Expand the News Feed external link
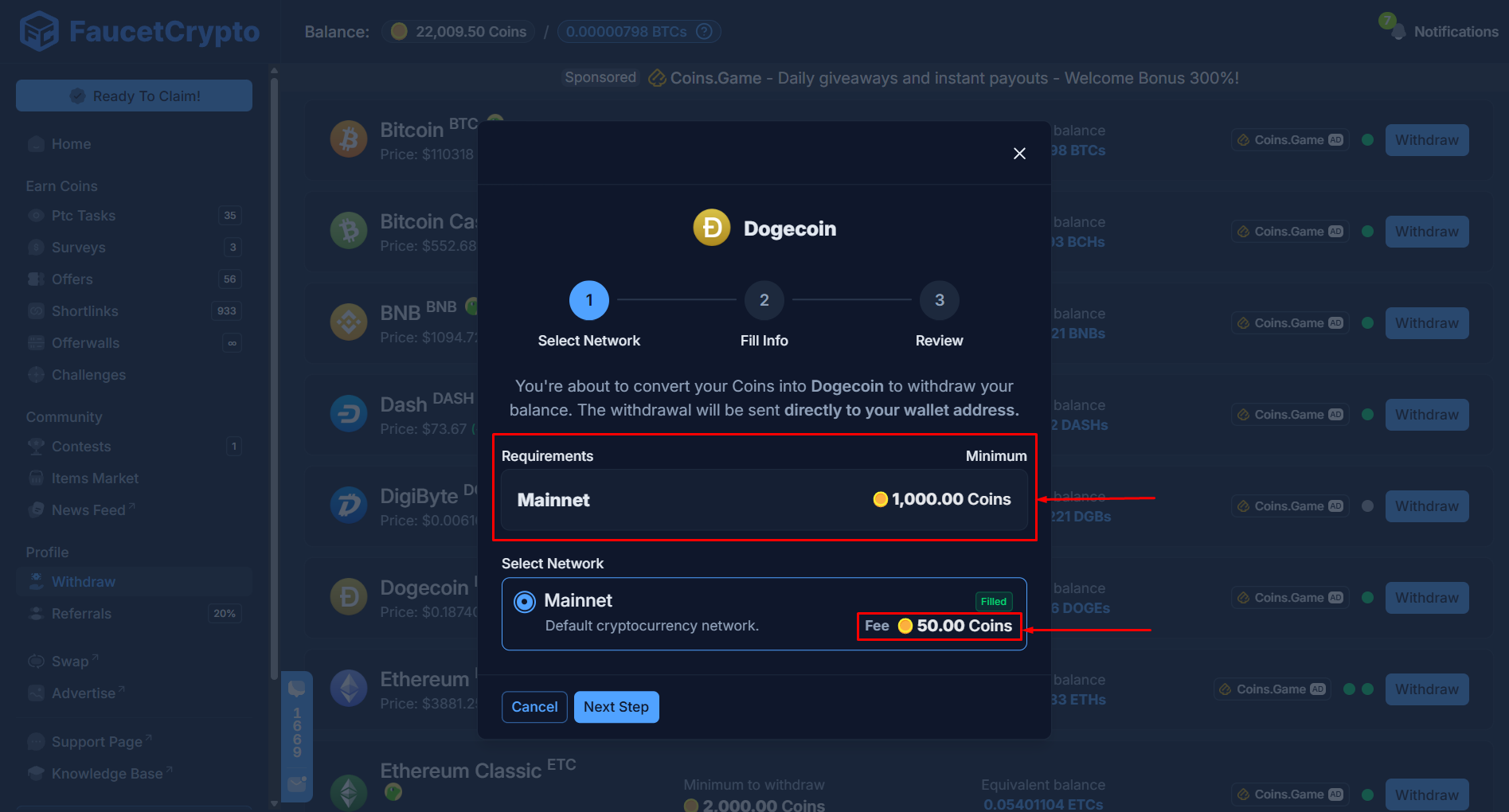 pyautogui.click(x=131, y=507)
